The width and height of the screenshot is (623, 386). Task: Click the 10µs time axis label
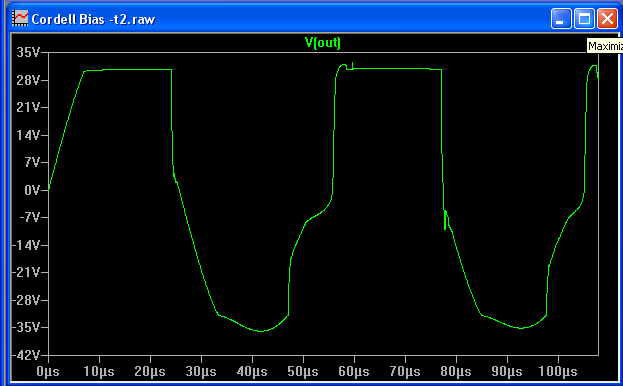point(99,372)
